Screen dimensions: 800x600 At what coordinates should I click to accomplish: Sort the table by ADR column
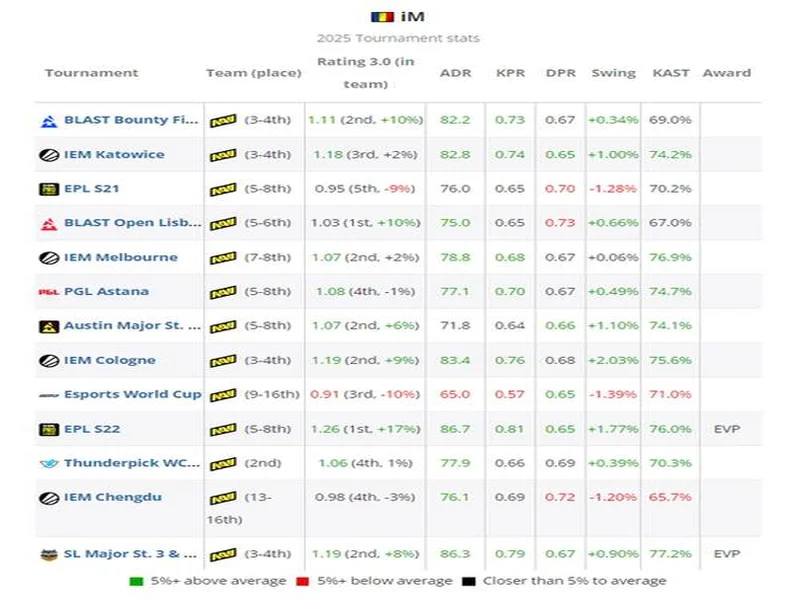(457, 73)
